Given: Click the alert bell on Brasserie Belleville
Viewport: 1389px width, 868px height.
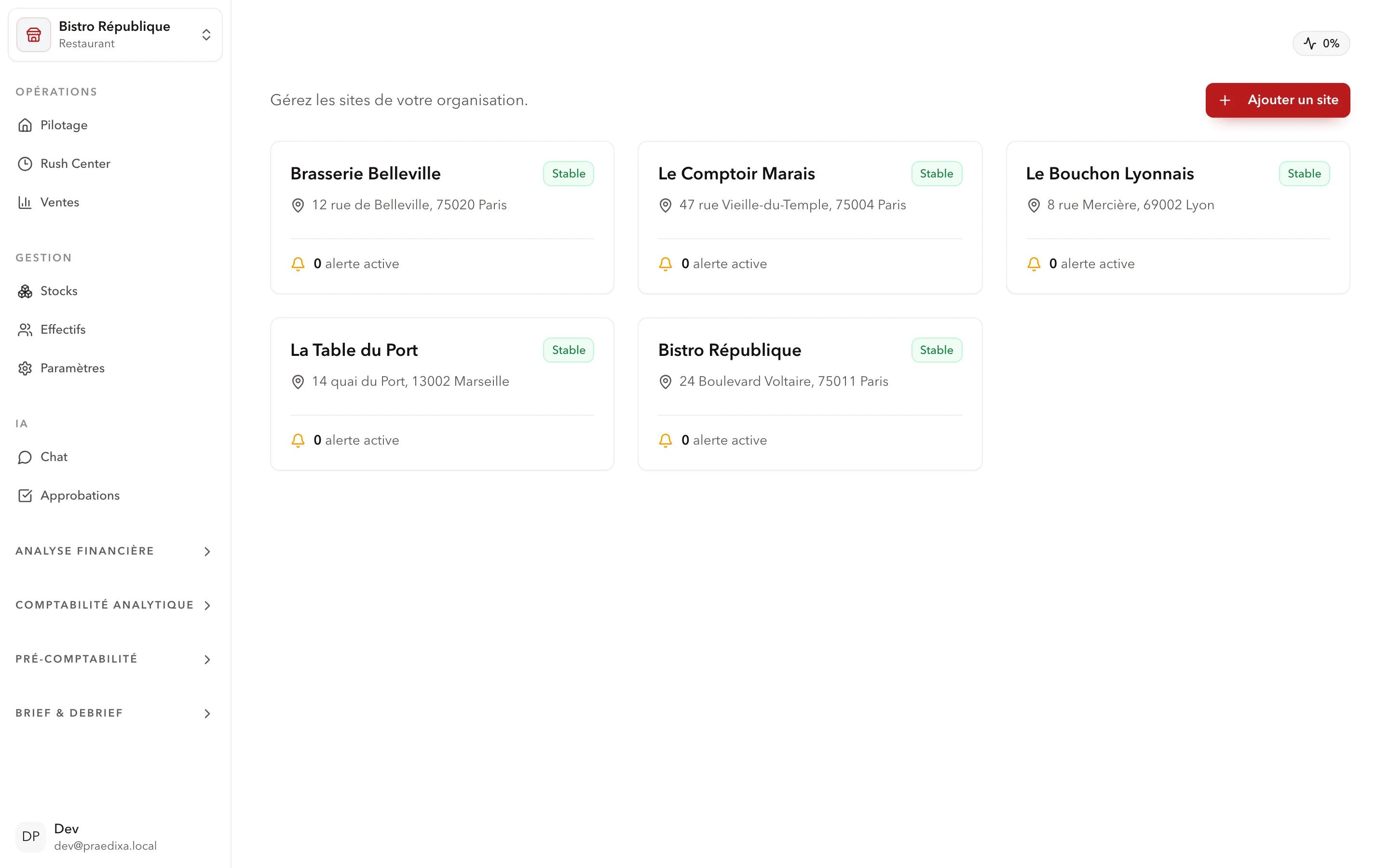Looking at the screenshot, I should tap(298, 263).
